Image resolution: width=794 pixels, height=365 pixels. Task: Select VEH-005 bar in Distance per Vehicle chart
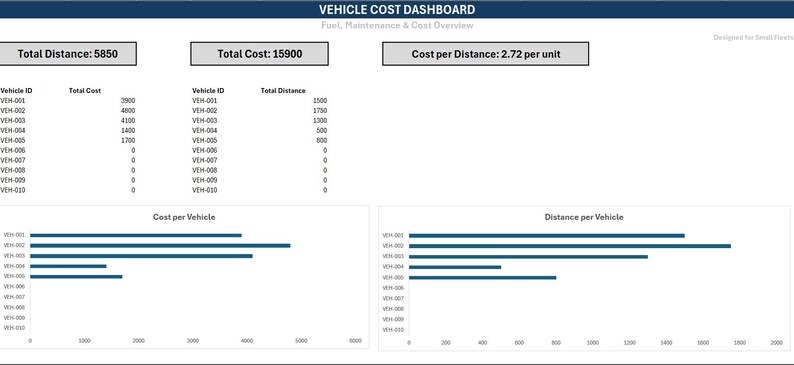(483, 277)
